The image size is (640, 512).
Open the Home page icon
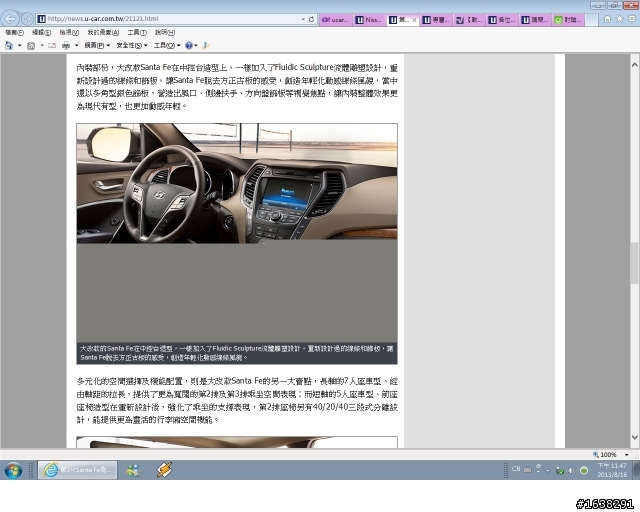[607, 19]
